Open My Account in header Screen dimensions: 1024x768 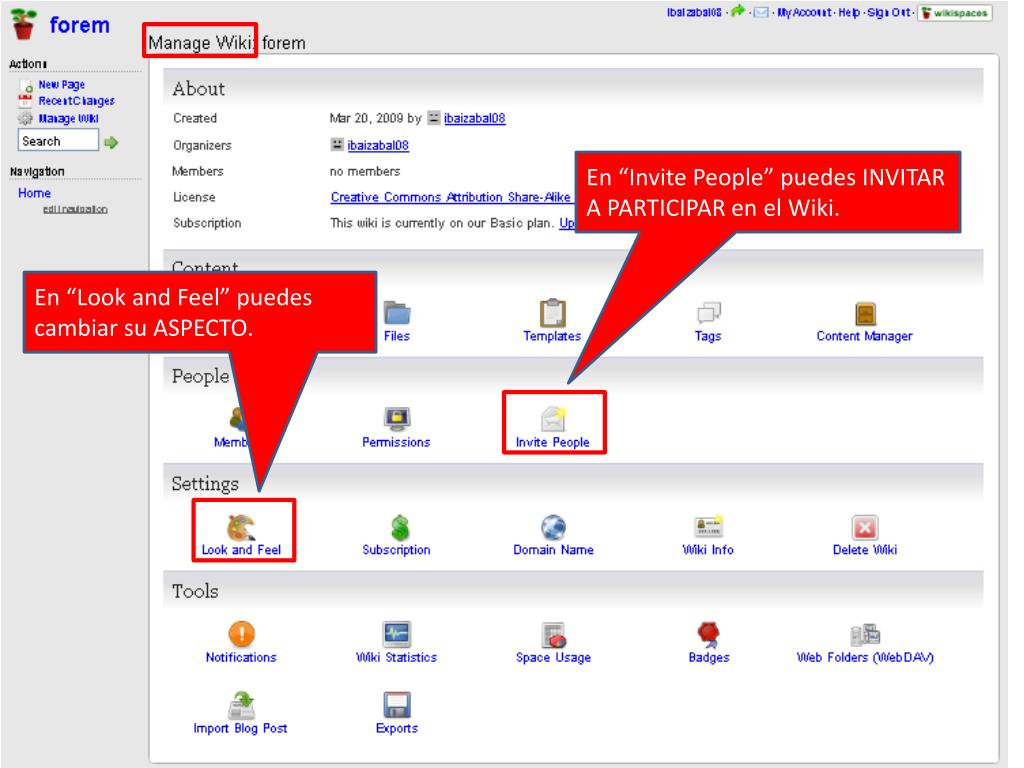(x=804, y=12)
